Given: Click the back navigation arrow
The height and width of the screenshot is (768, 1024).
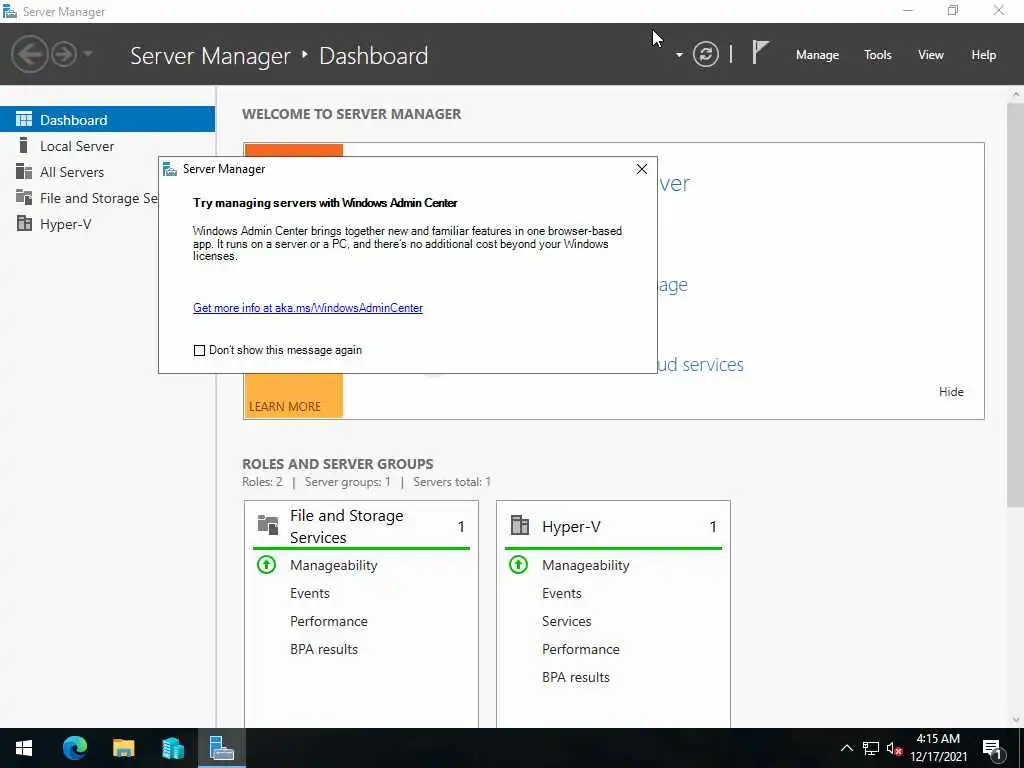Looking at the screenshot, I should 29,54.
